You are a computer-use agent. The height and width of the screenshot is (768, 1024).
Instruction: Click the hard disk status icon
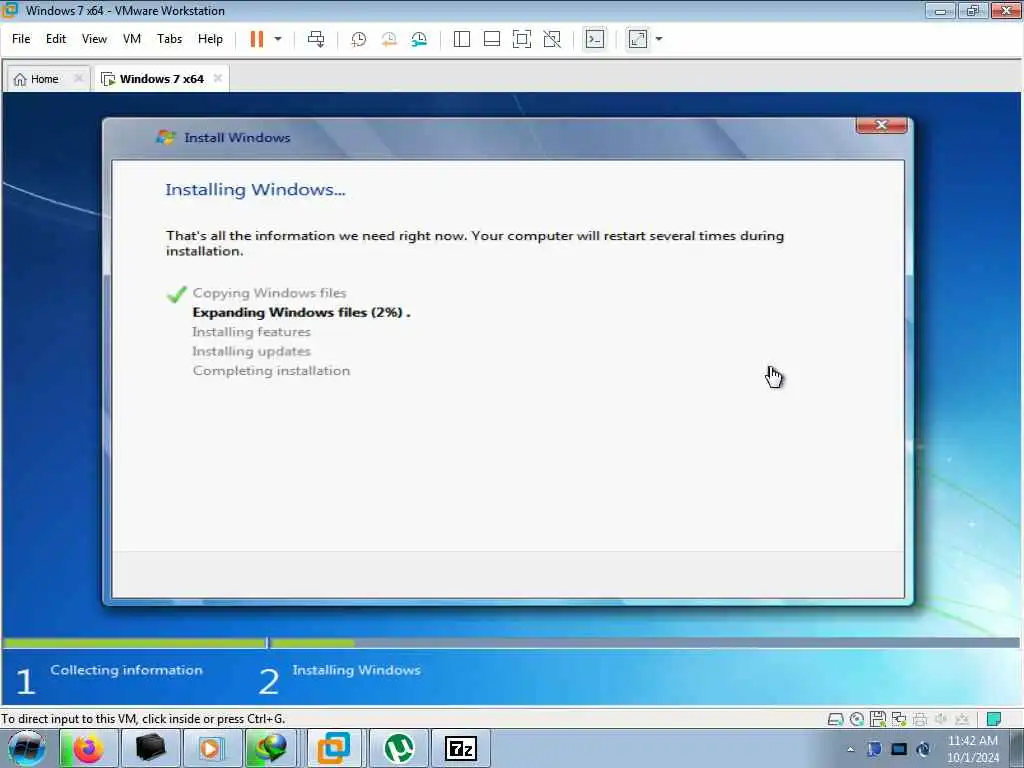click(x=835, y=720)
